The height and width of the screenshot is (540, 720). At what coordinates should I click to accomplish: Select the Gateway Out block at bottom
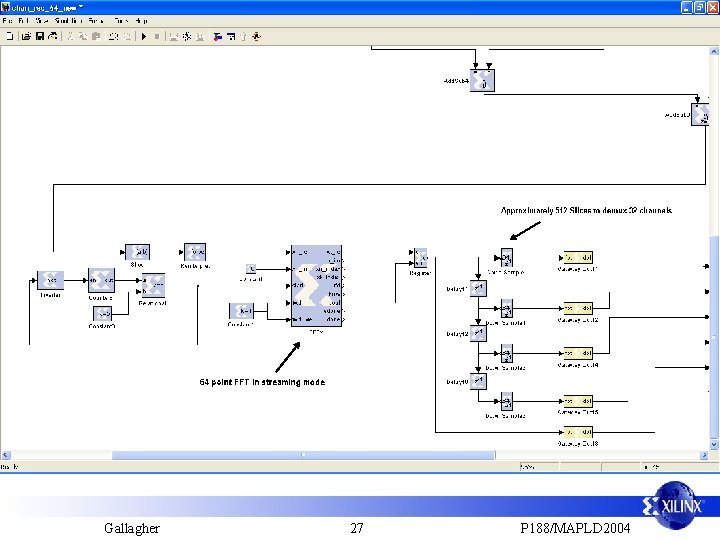pos(578,432)
